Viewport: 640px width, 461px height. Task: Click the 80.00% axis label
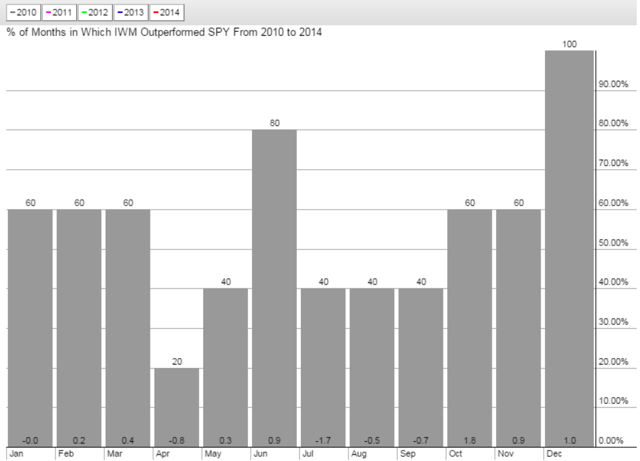[x=613, y=123]
